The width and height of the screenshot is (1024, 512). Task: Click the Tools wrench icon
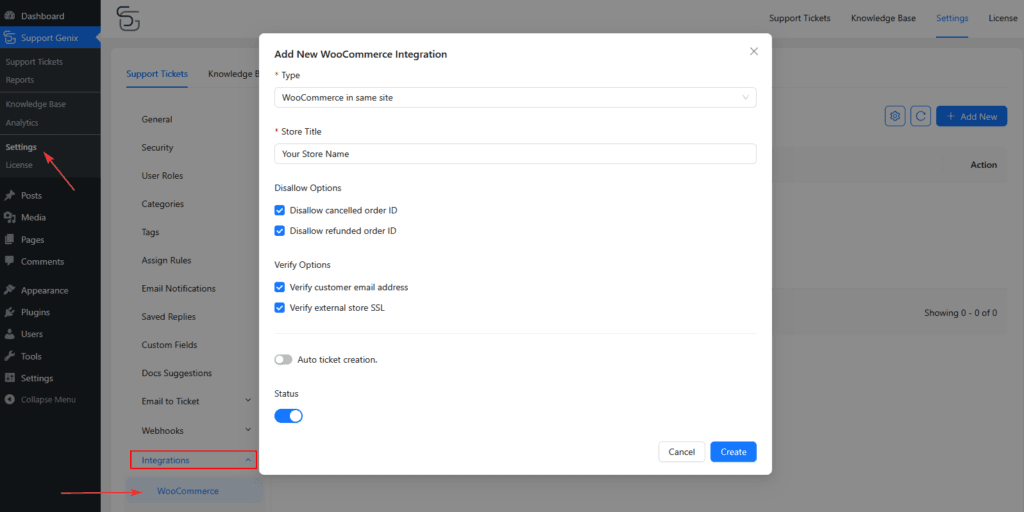coord(10,357)
